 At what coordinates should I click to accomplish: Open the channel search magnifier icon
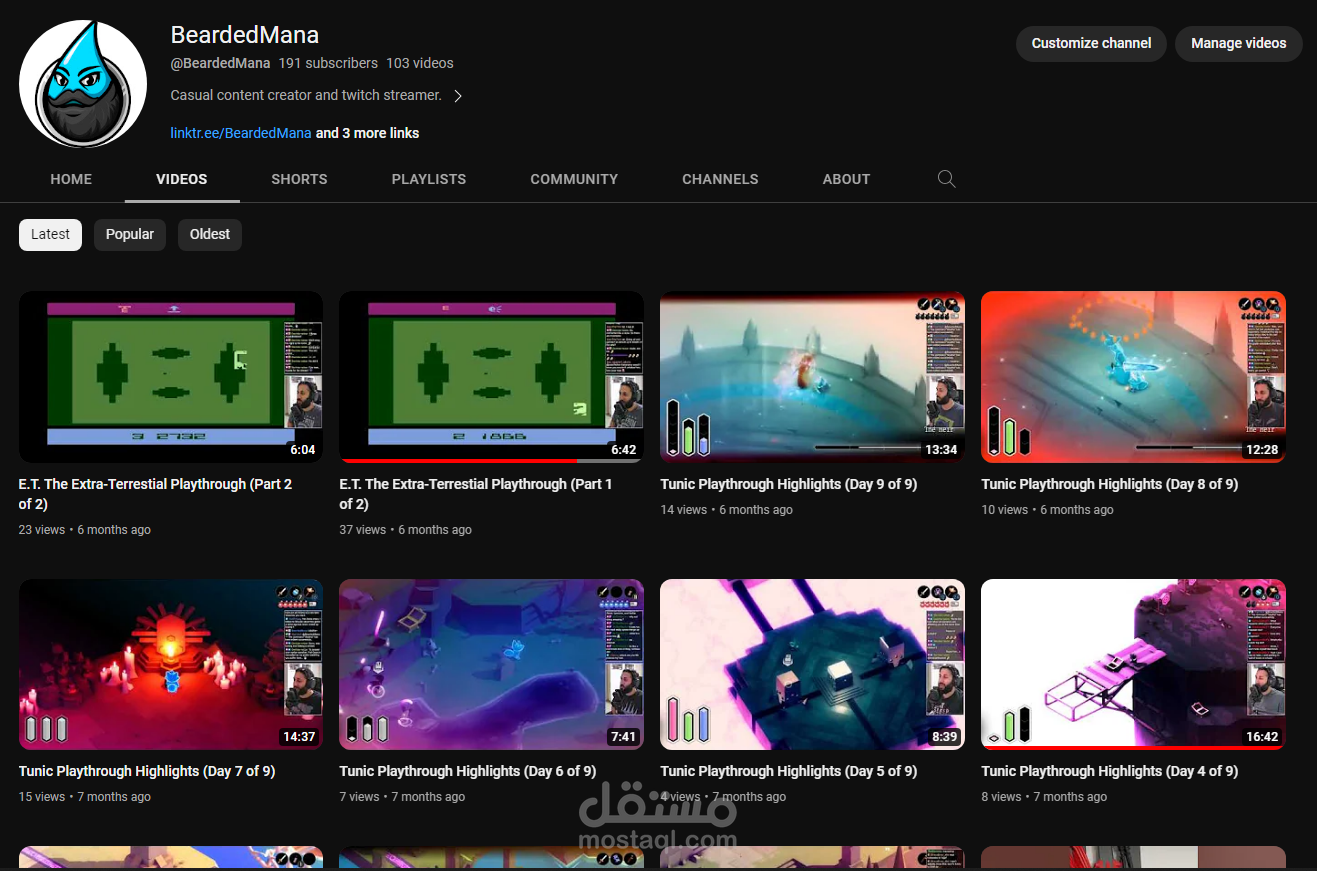tap(946, 179)
